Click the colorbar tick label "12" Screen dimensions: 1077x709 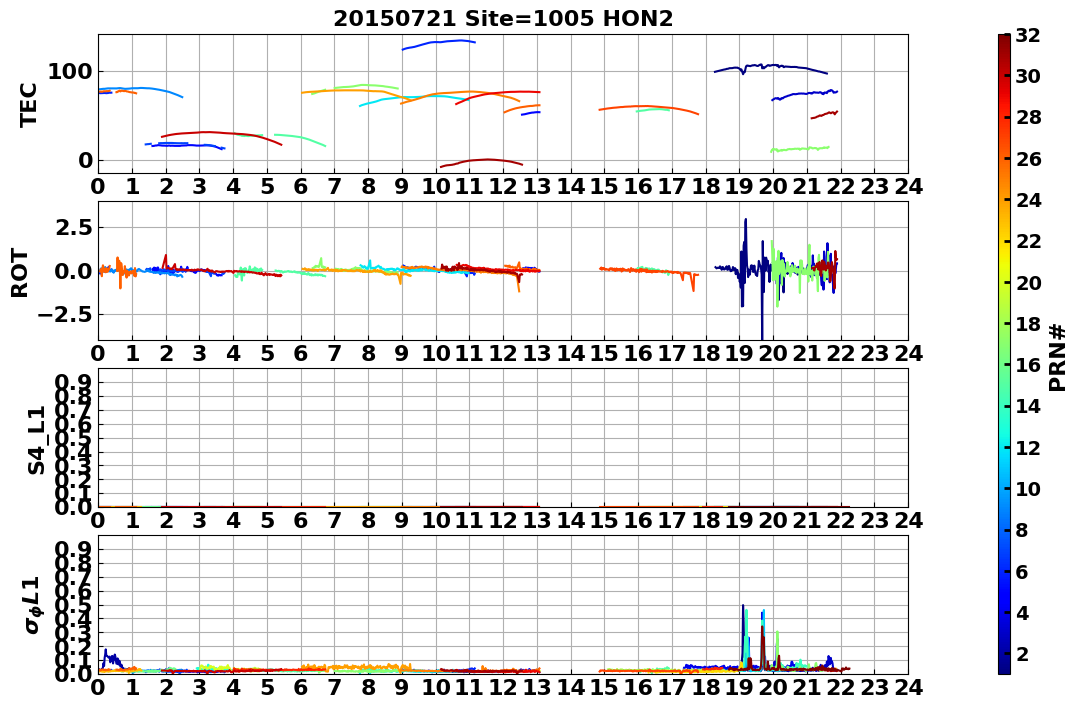(x=1028, y=447)
